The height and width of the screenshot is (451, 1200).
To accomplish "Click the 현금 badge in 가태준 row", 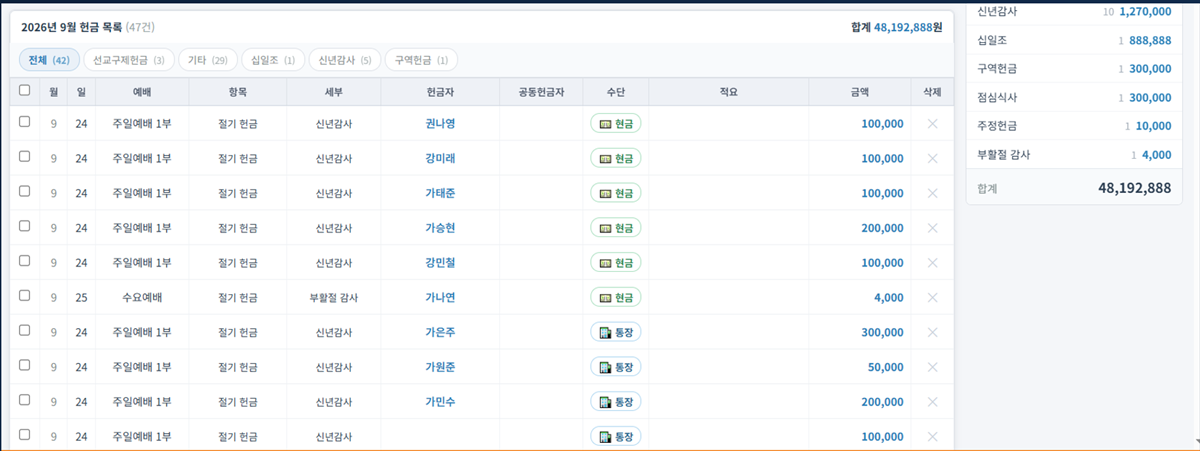I will [615, 193].
